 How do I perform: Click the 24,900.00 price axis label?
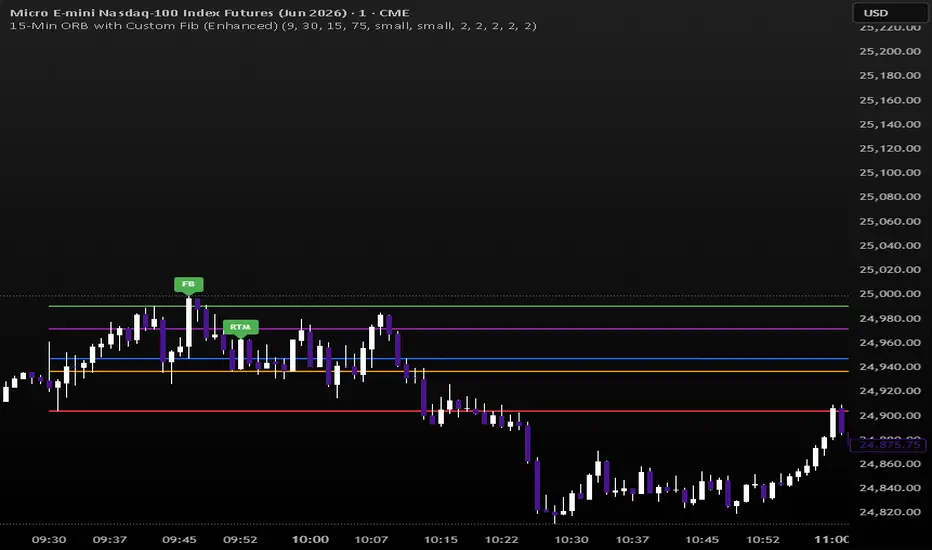(x=890, y=415)
